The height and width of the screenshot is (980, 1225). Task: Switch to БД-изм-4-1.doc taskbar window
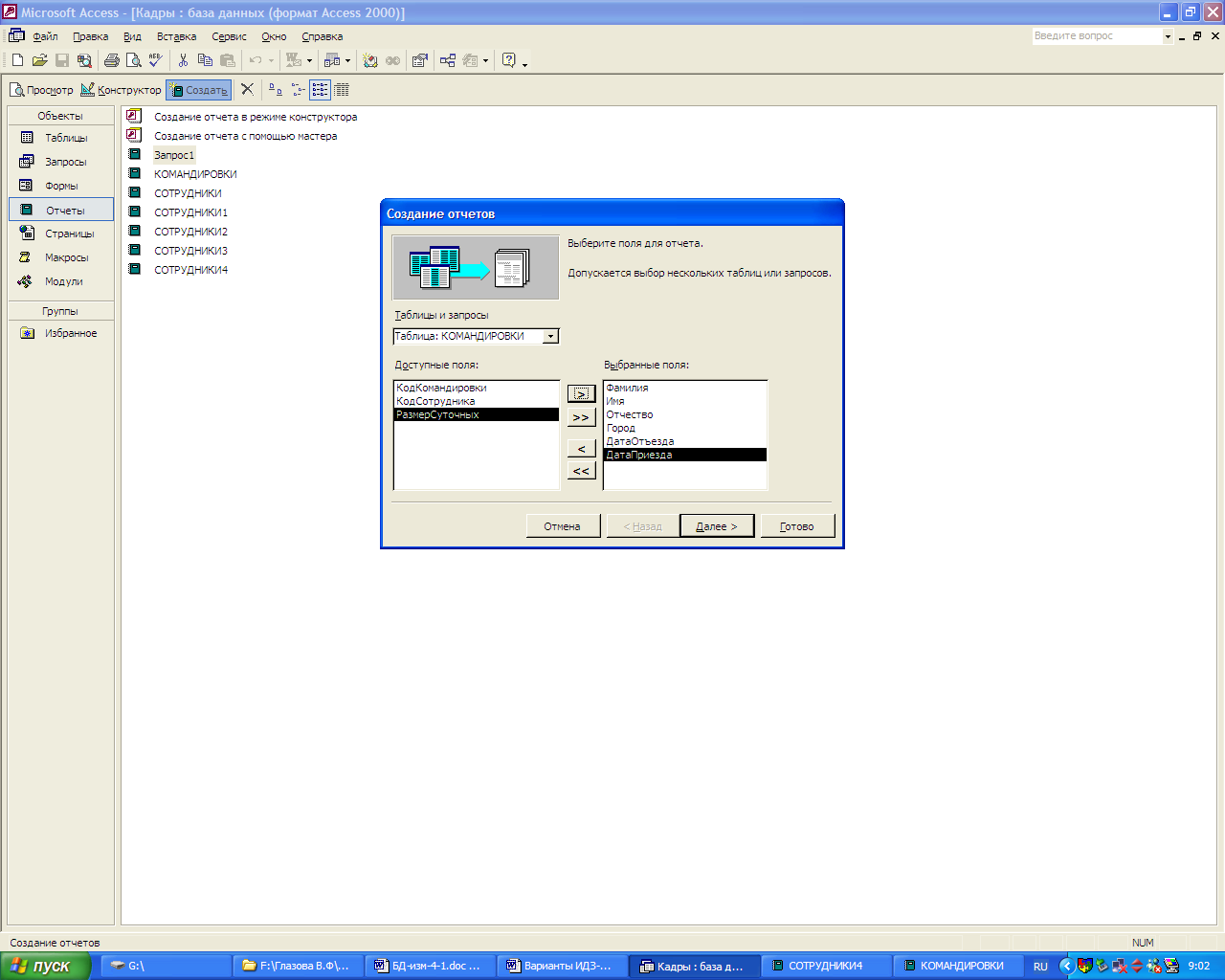click(429, 966)
